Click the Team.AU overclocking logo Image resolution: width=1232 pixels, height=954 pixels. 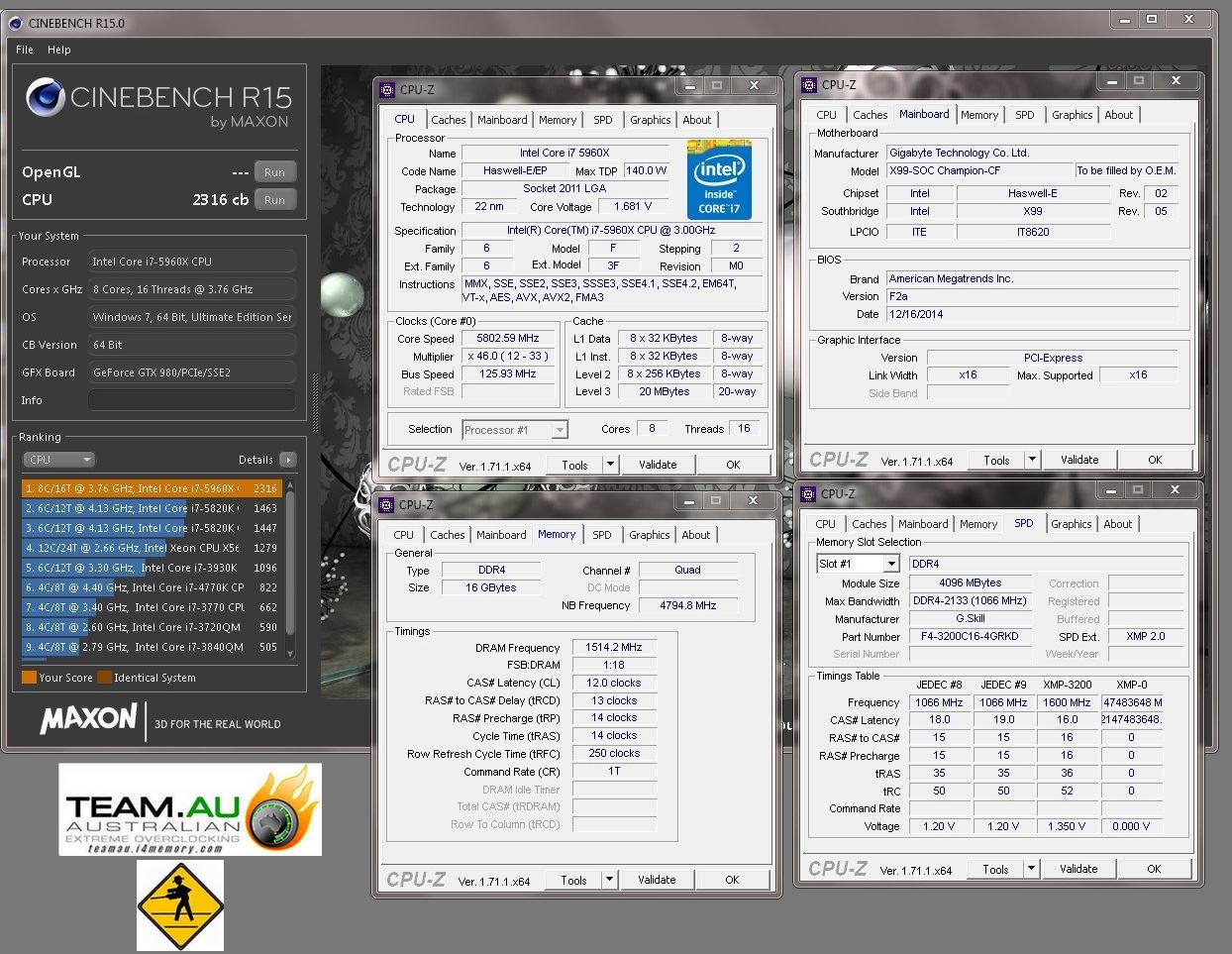190,809
